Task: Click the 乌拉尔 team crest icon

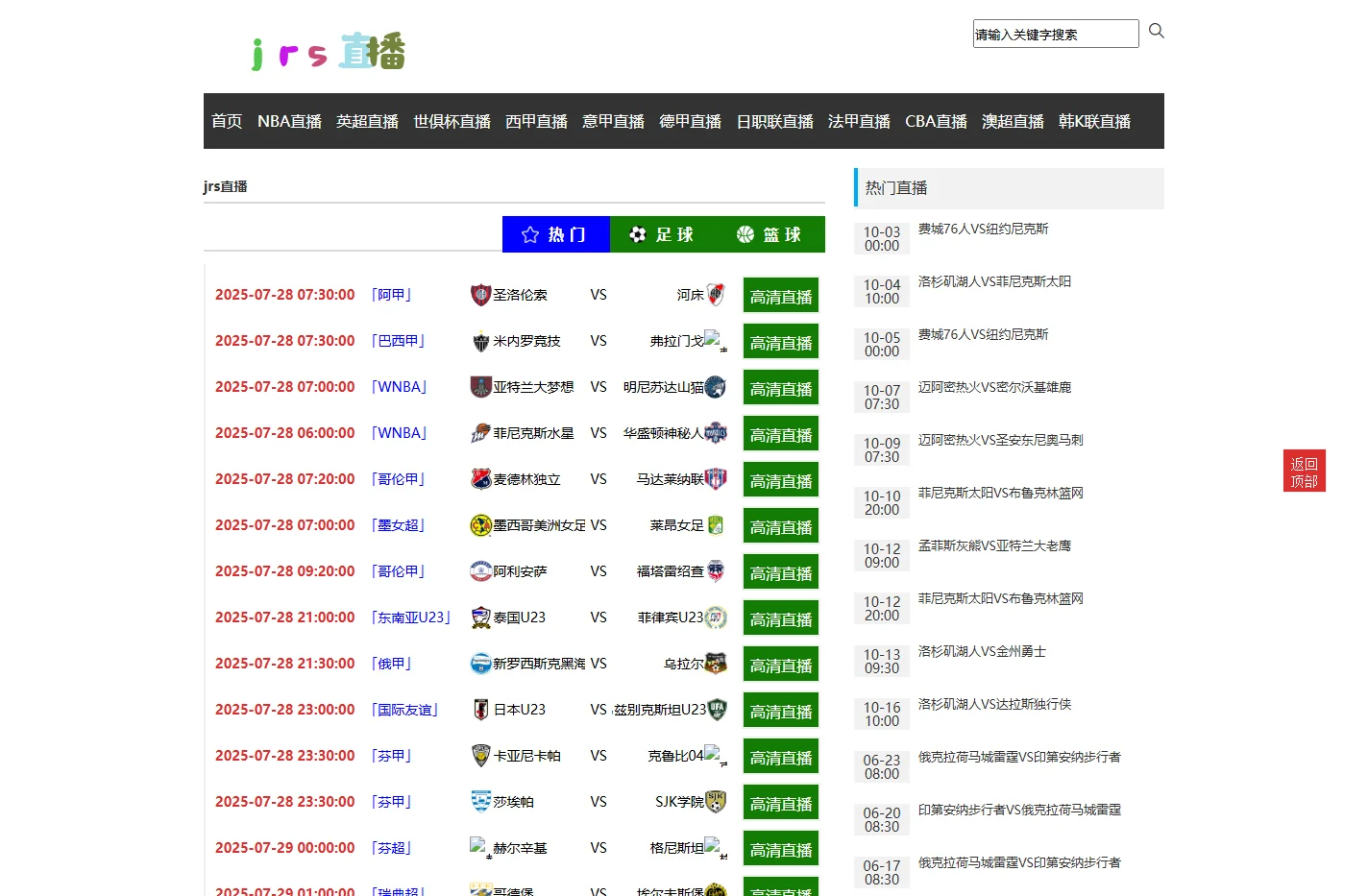Action: coord(716,664)
